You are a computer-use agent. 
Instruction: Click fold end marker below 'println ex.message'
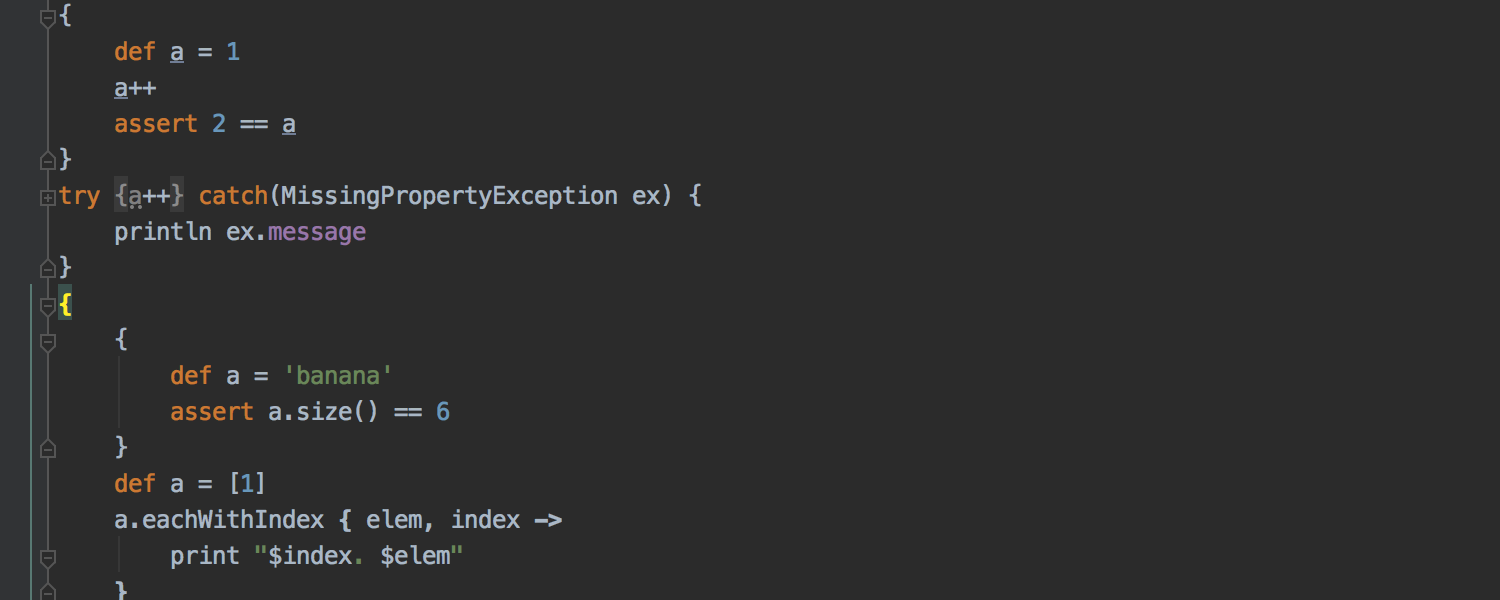tap(47, 268)
